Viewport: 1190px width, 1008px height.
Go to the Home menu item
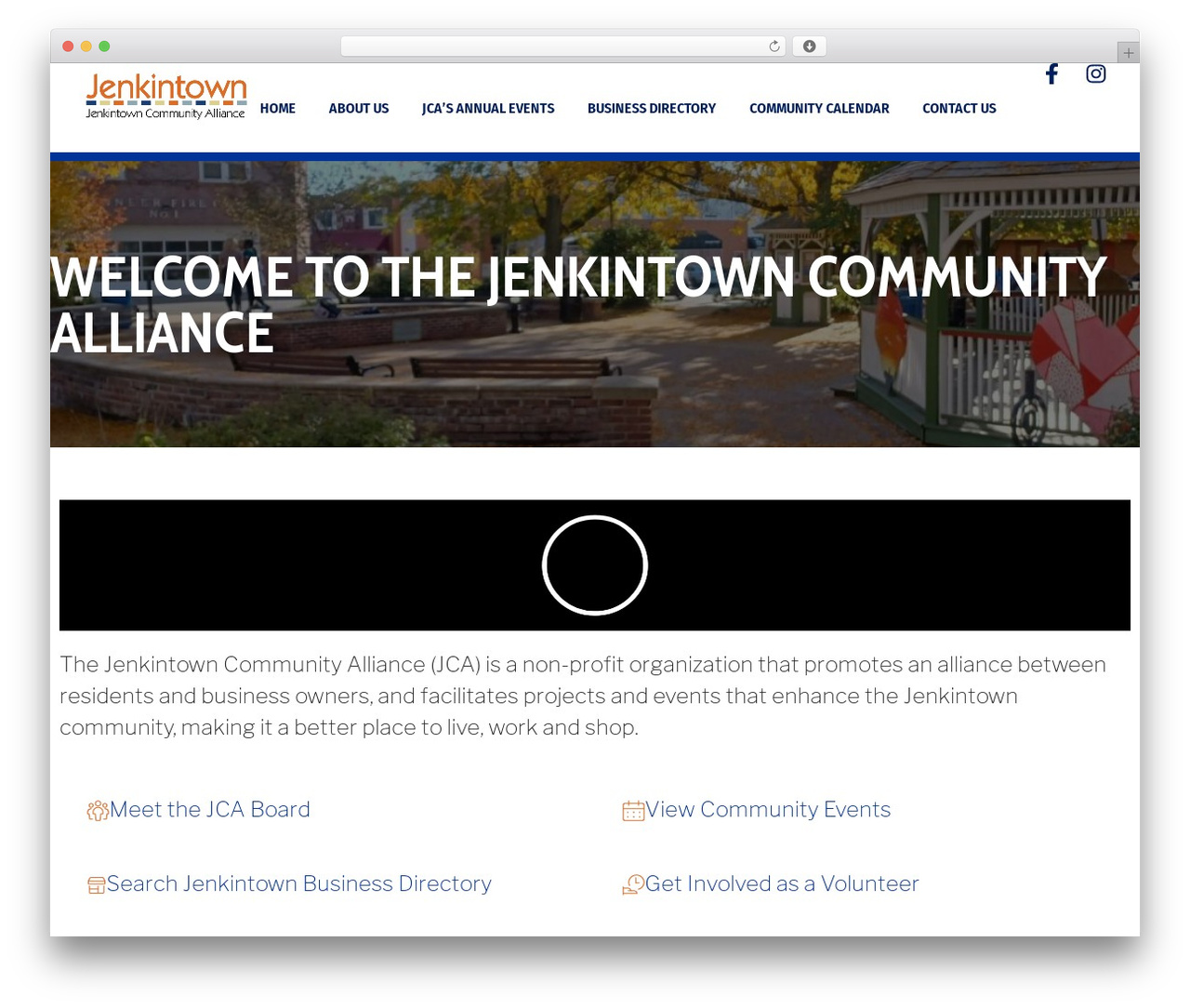click(x=278, y=109)
